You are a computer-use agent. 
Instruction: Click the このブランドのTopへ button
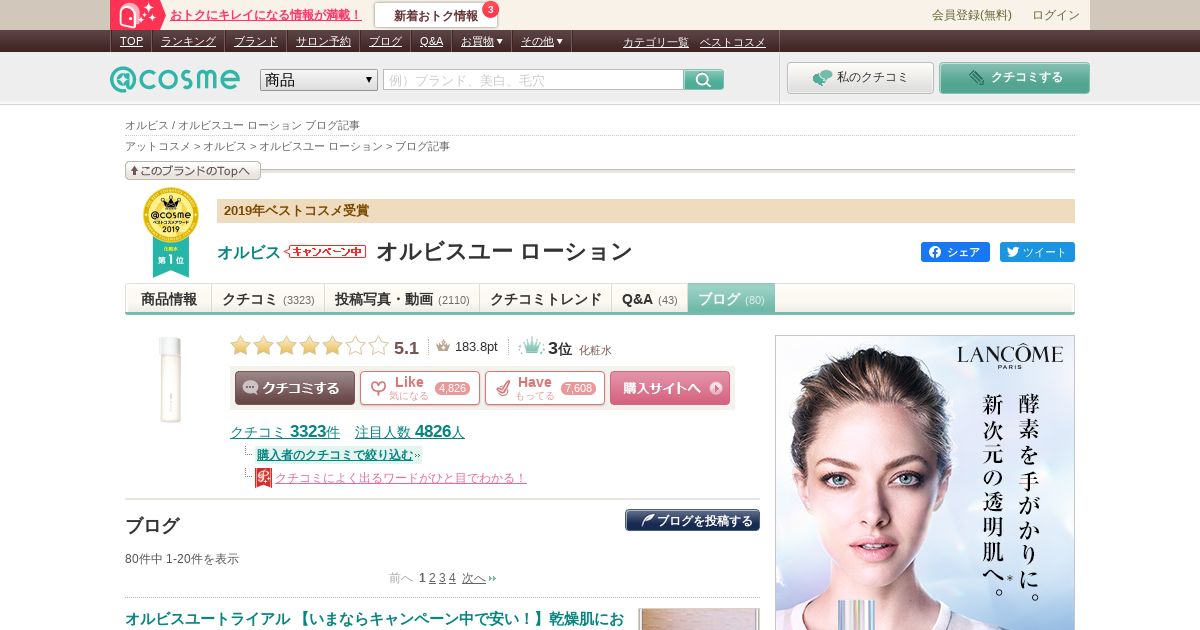[193, 171]
